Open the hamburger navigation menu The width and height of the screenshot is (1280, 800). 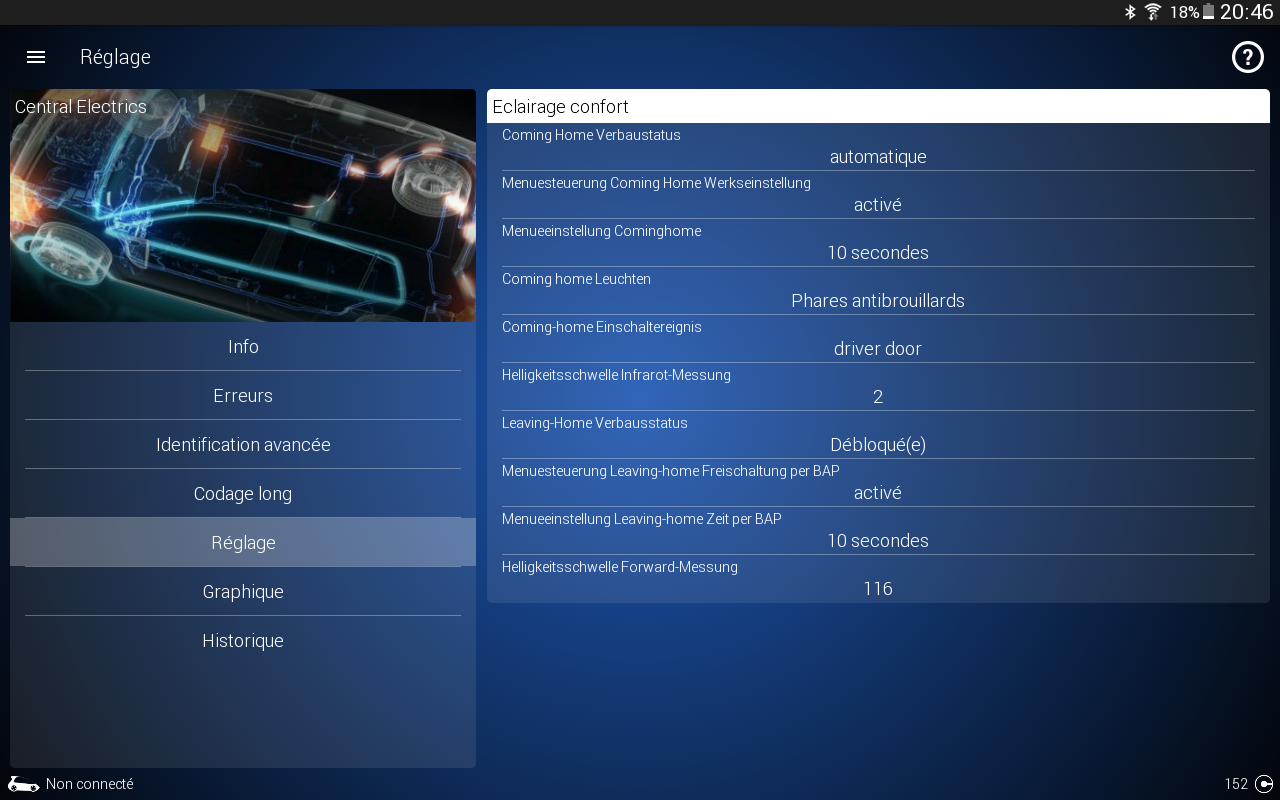point(36,57)
